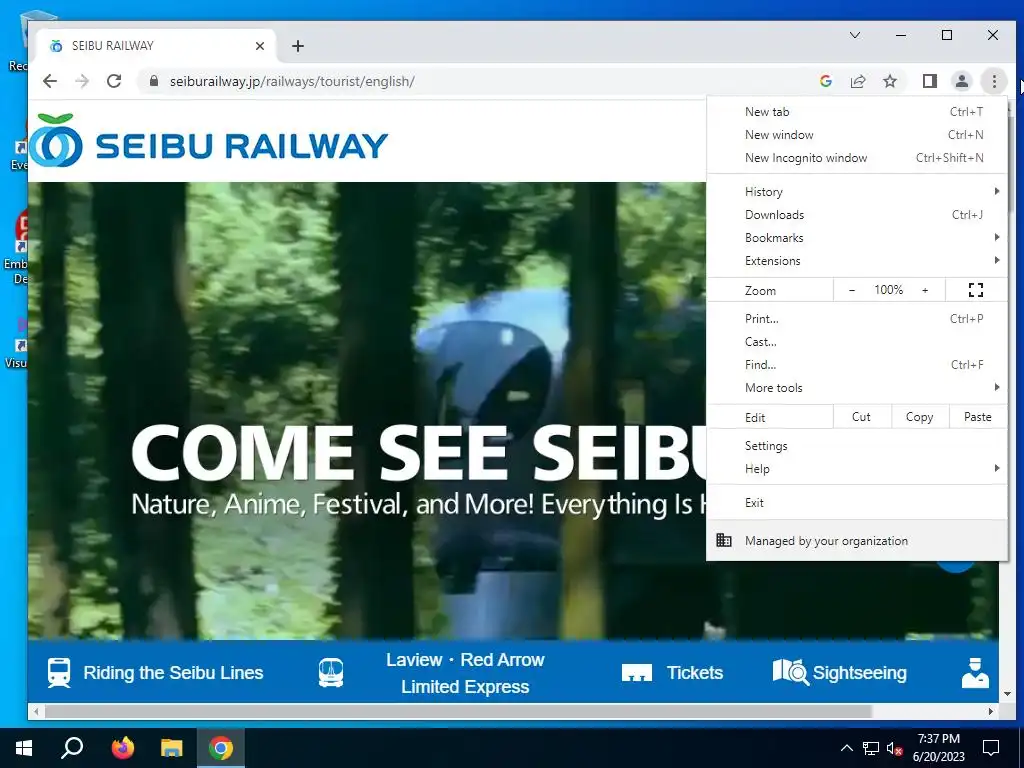The height and width of the screenshot is (768, 1024).
Task: Open Laview Red Arrow Limited Express link
Action: (465, 673)
